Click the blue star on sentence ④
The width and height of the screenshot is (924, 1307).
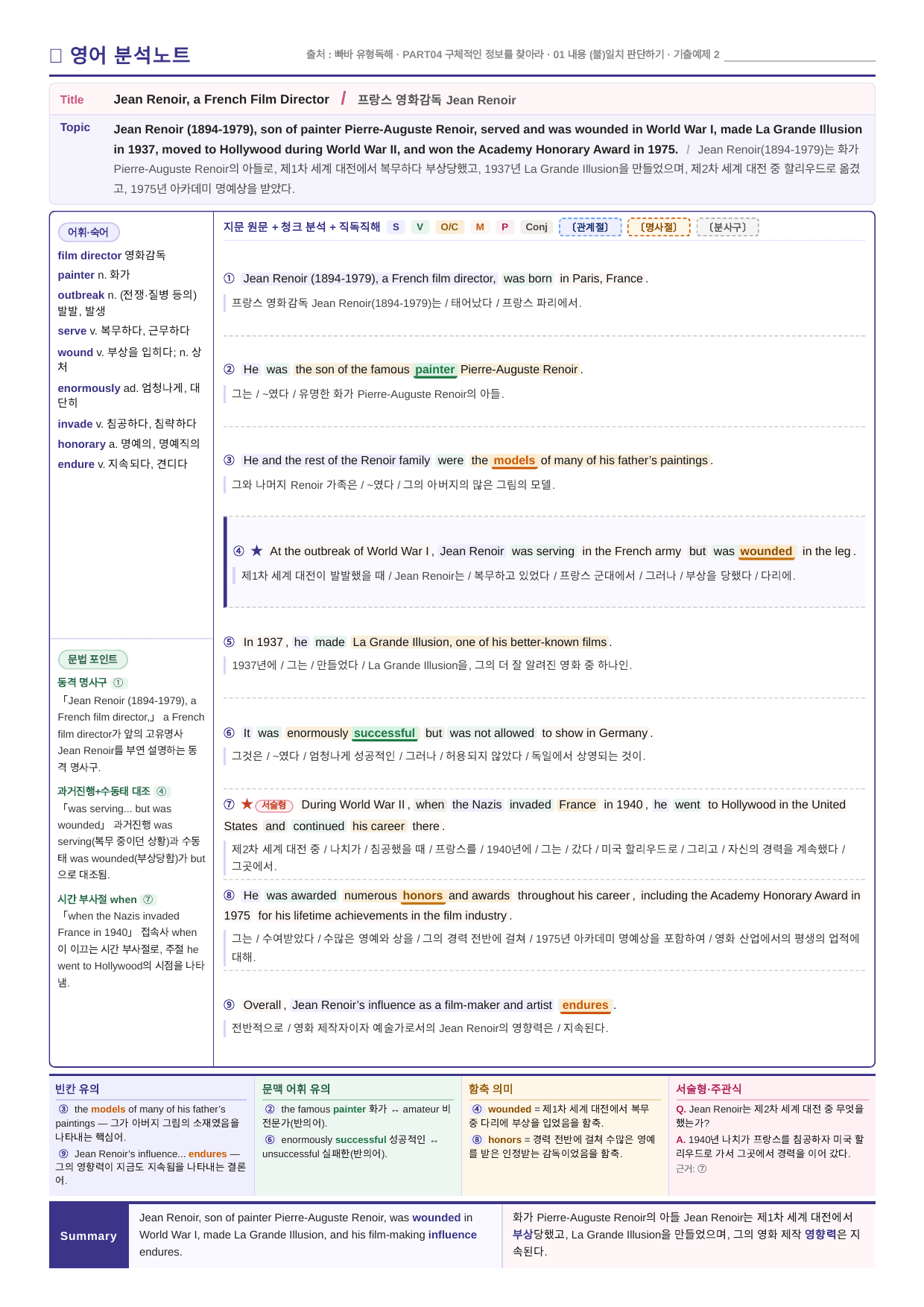click(256, 551)
